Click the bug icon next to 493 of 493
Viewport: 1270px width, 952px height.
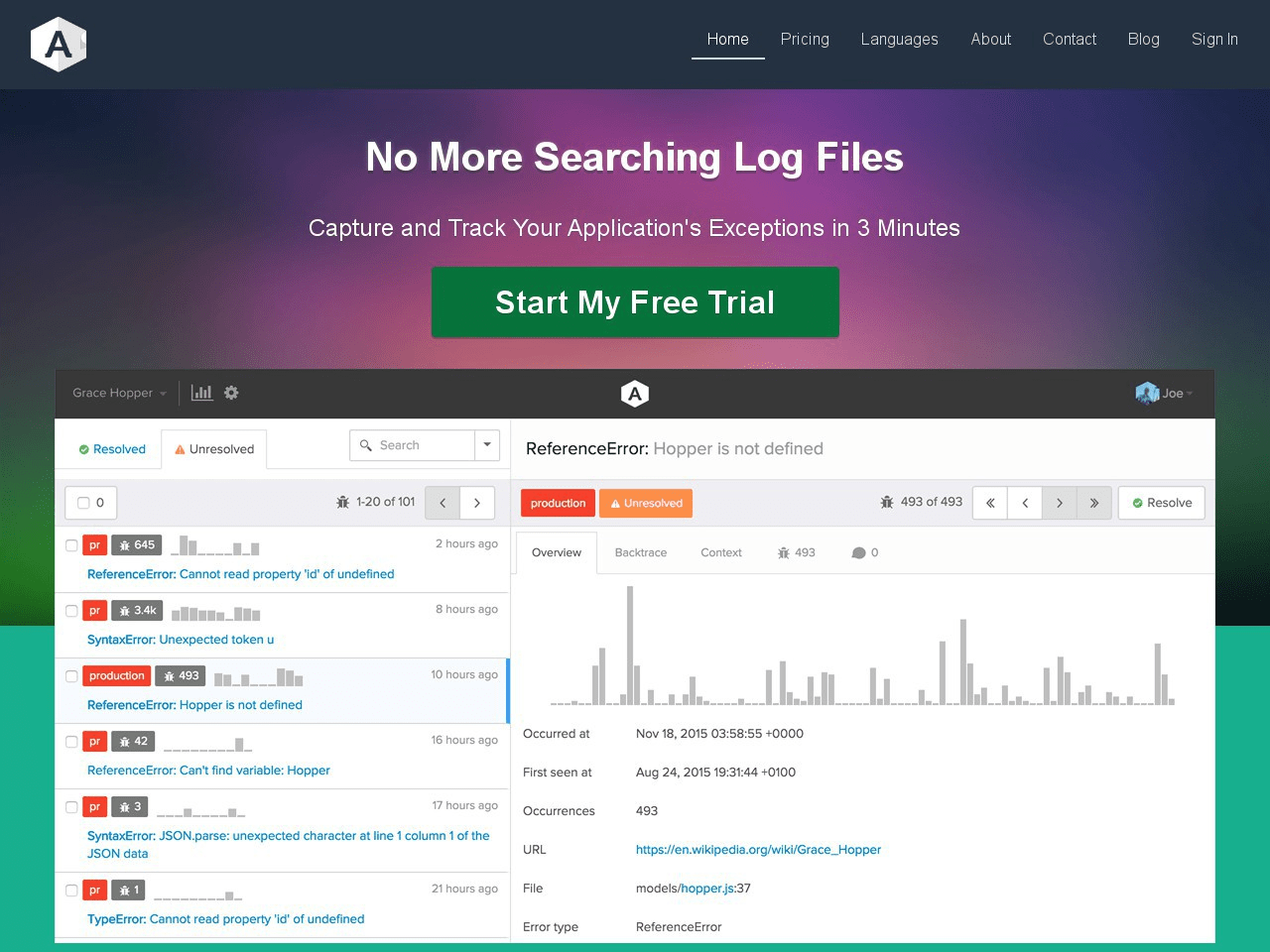[887, 502]
